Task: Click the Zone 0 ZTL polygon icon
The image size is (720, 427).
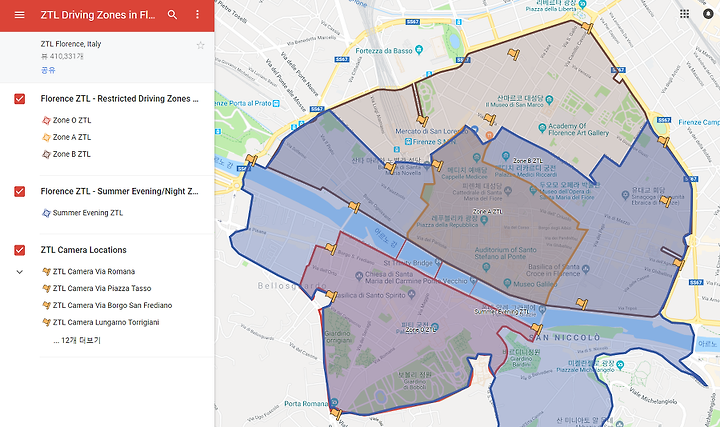Action: pyautogui.click(x=46, y=120)
